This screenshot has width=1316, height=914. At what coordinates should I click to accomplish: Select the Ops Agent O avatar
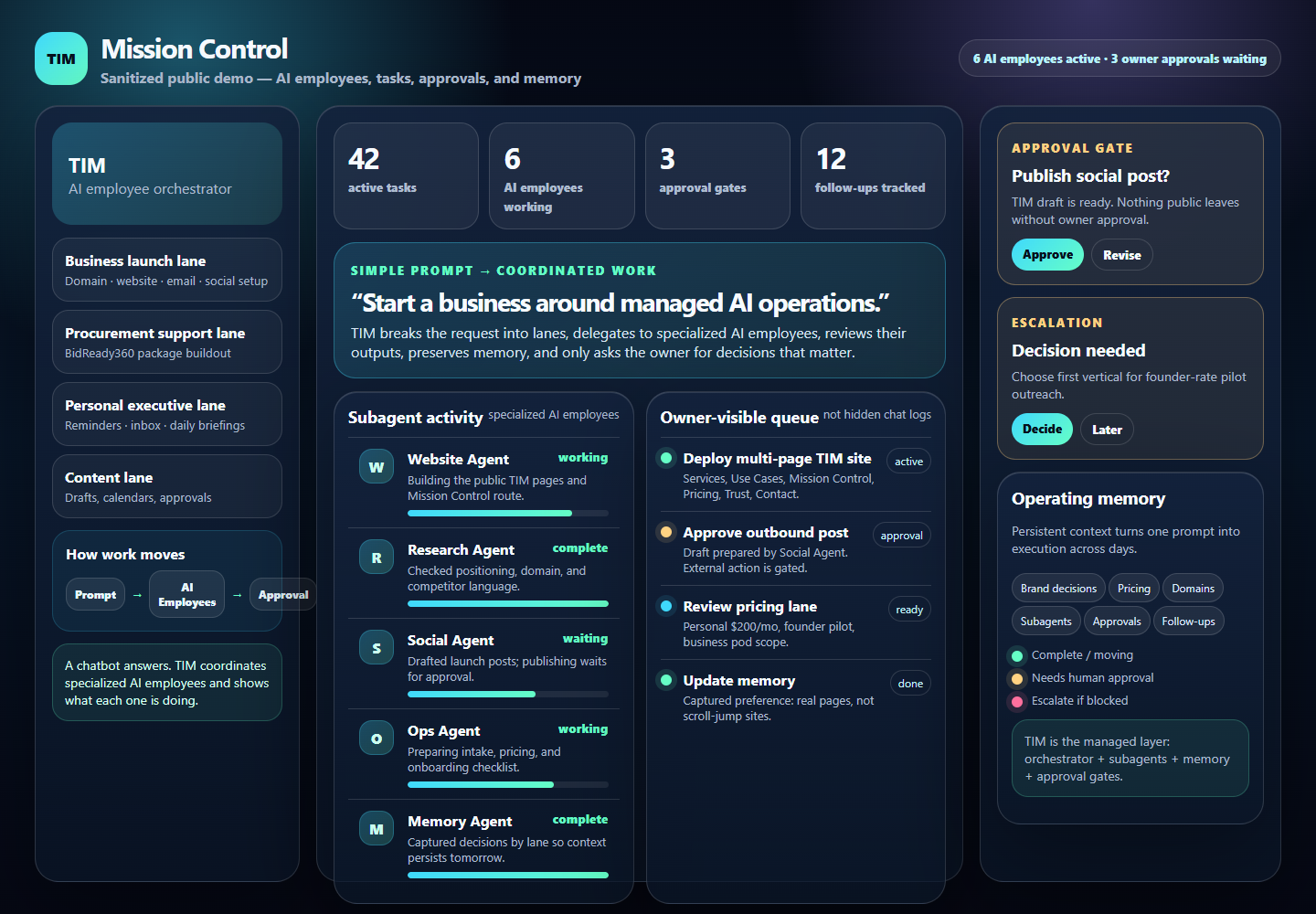377,739
